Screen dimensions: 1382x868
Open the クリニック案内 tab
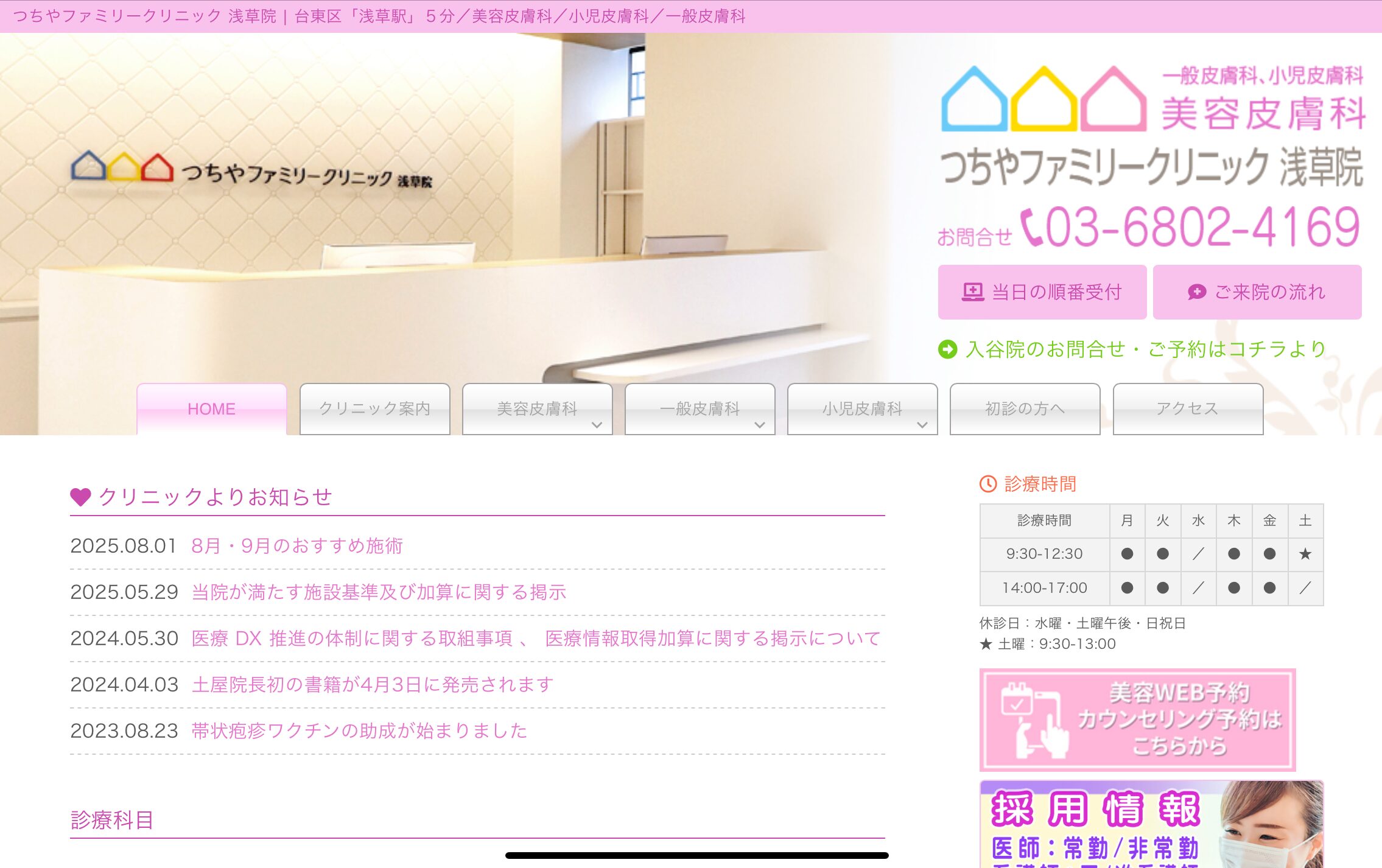click(374, 408)
